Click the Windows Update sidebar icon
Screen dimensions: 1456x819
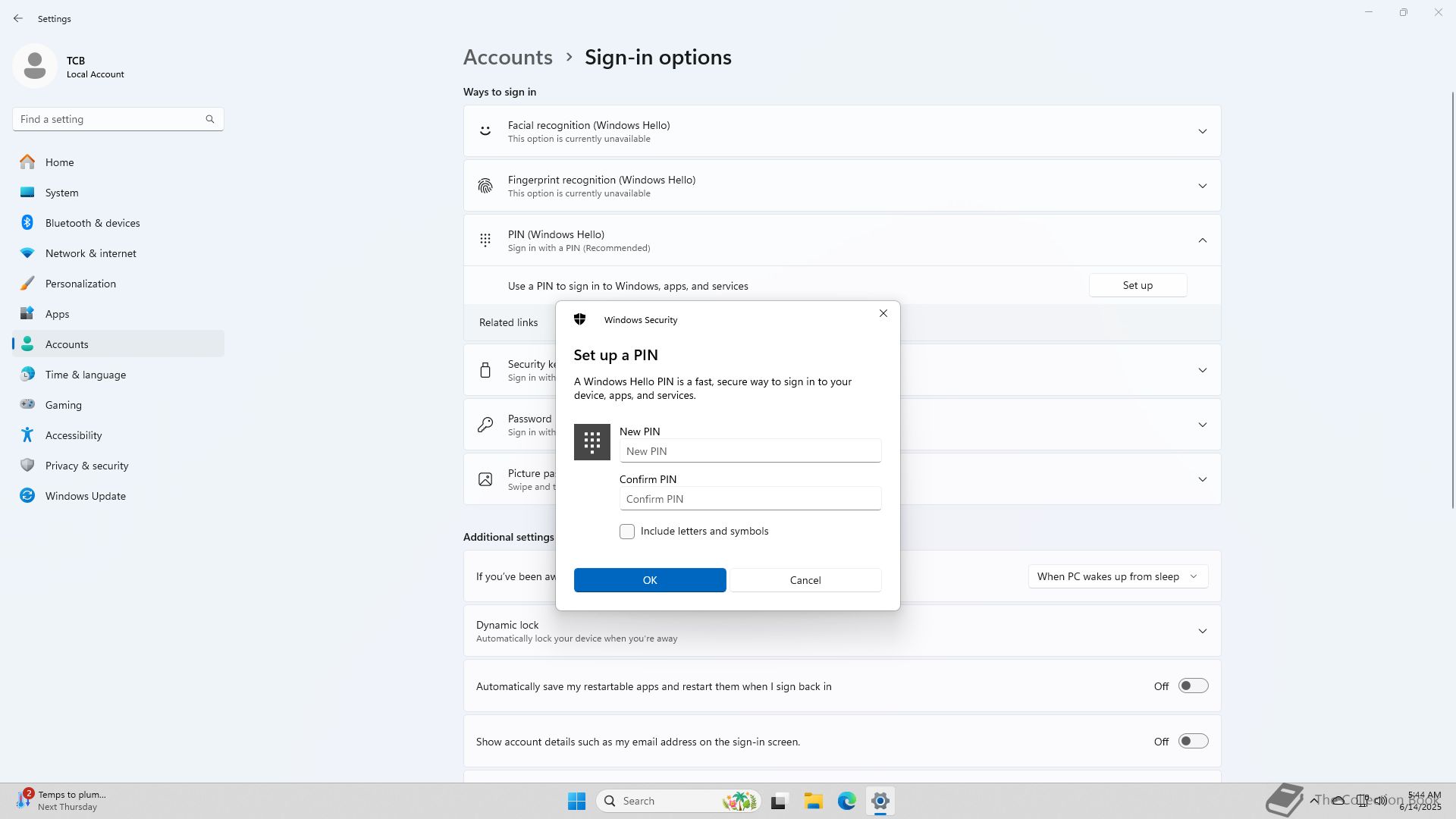(27, 496)
